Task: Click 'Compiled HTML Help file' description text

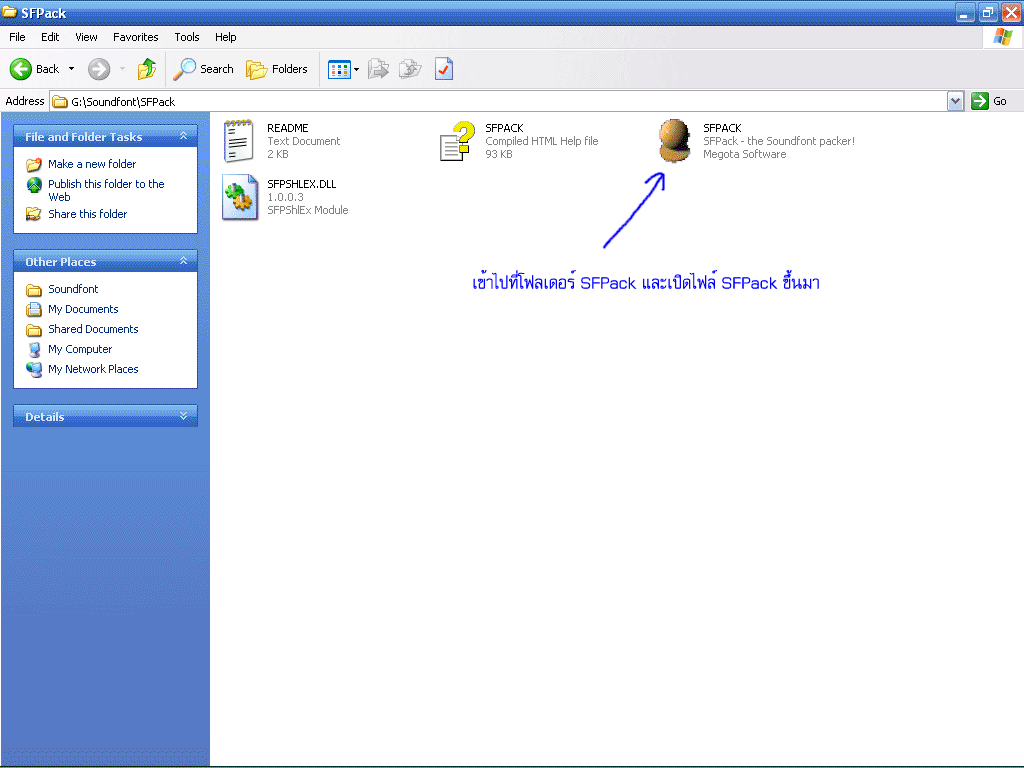Action: point(541,141)
